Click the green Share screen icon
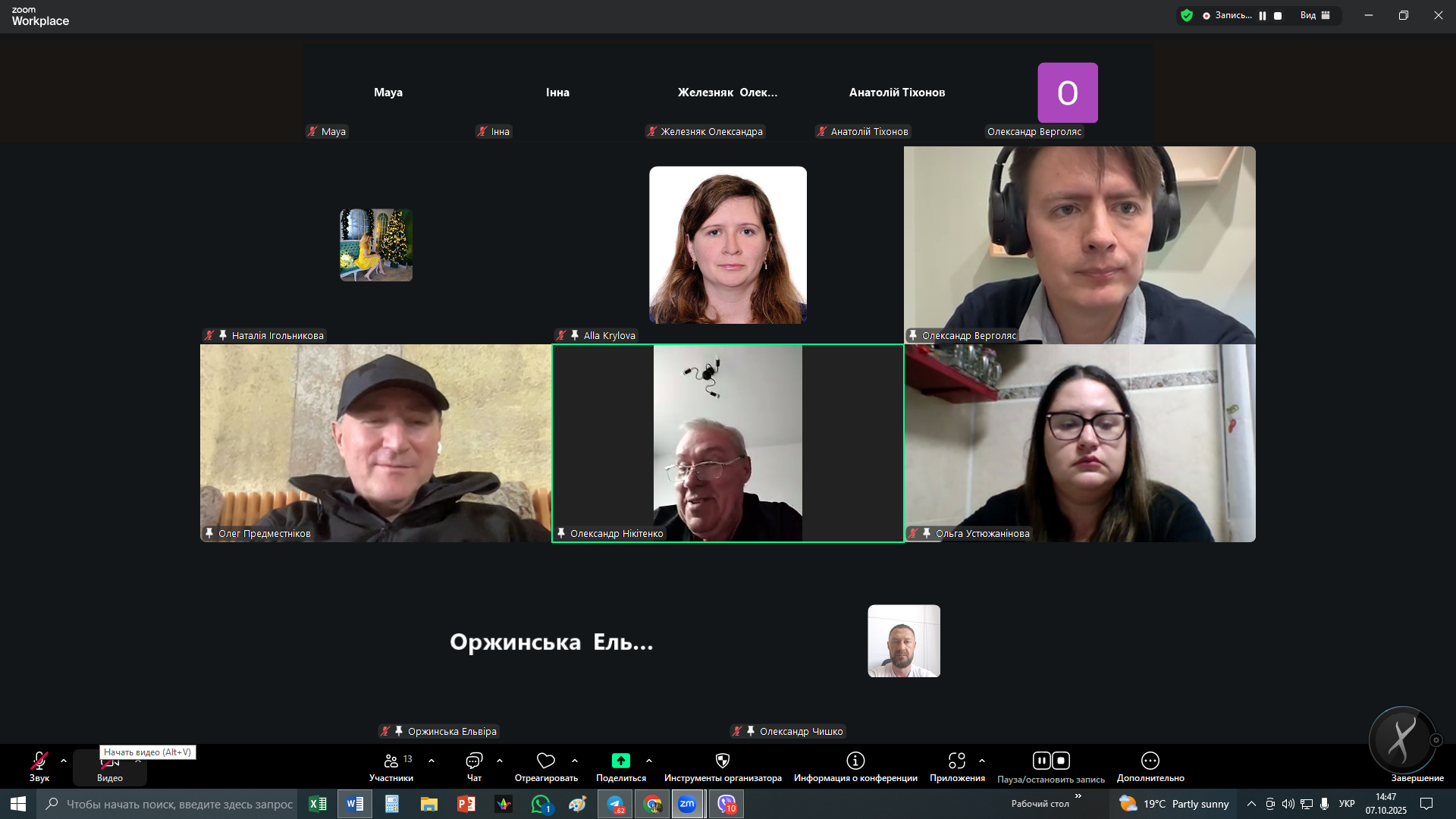The height and width of the screenshot is (819, 1456). click(x=620, y=761)
